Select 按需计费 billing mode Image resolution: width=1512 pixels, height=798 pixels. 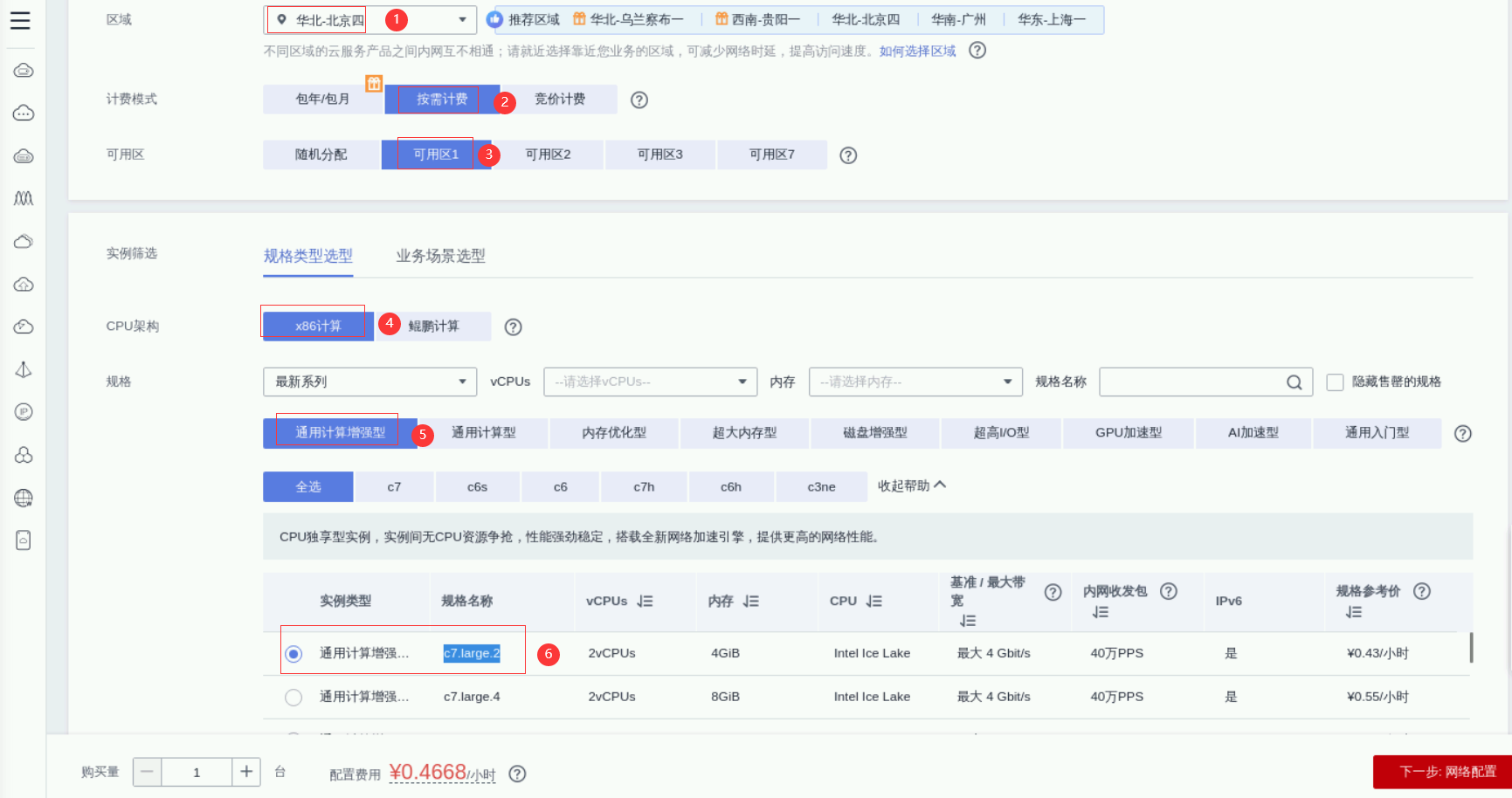pos(442,100)
